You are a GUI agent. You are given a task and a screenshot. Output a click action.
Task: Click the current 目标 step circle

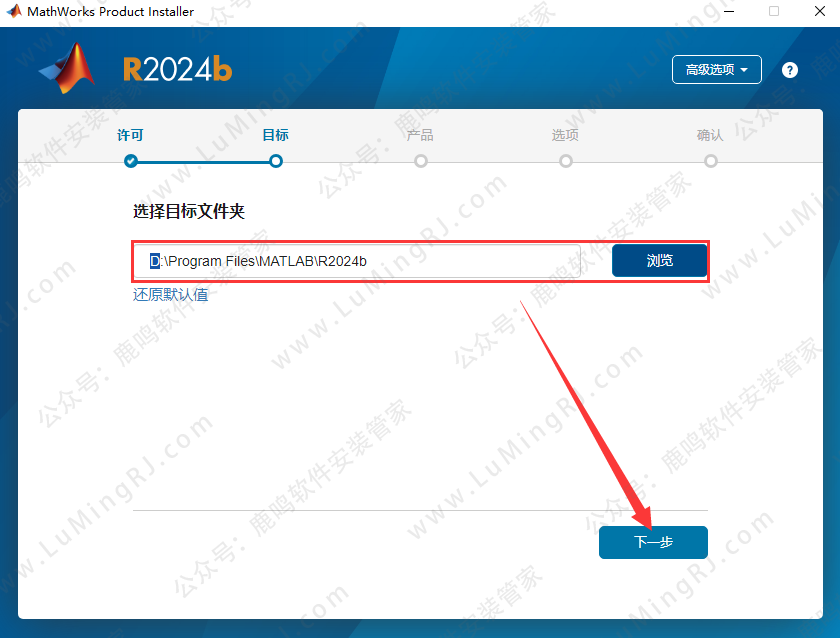[x=276, y=161]
